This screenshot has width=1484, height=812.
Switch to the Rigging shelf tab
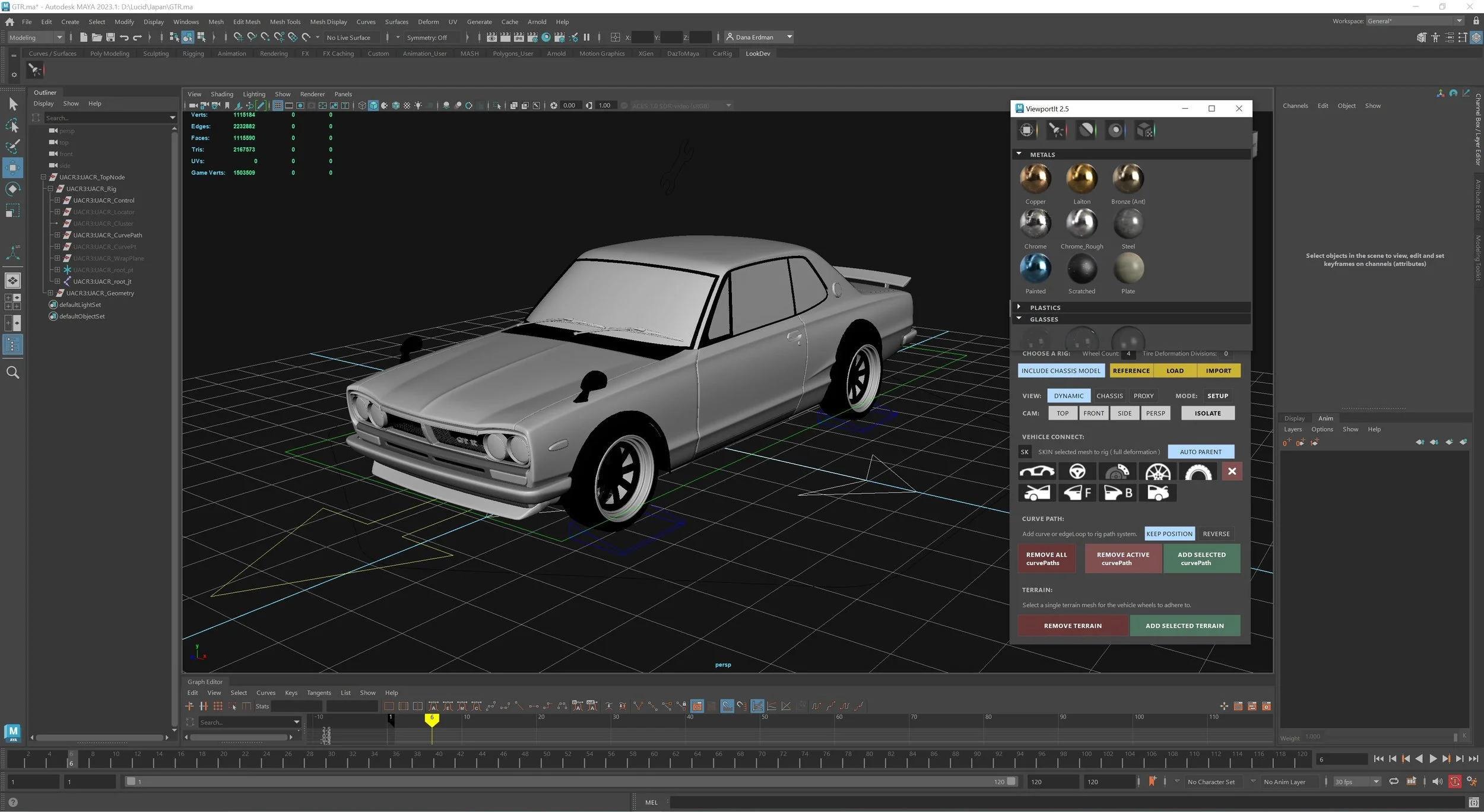(193, 53)
